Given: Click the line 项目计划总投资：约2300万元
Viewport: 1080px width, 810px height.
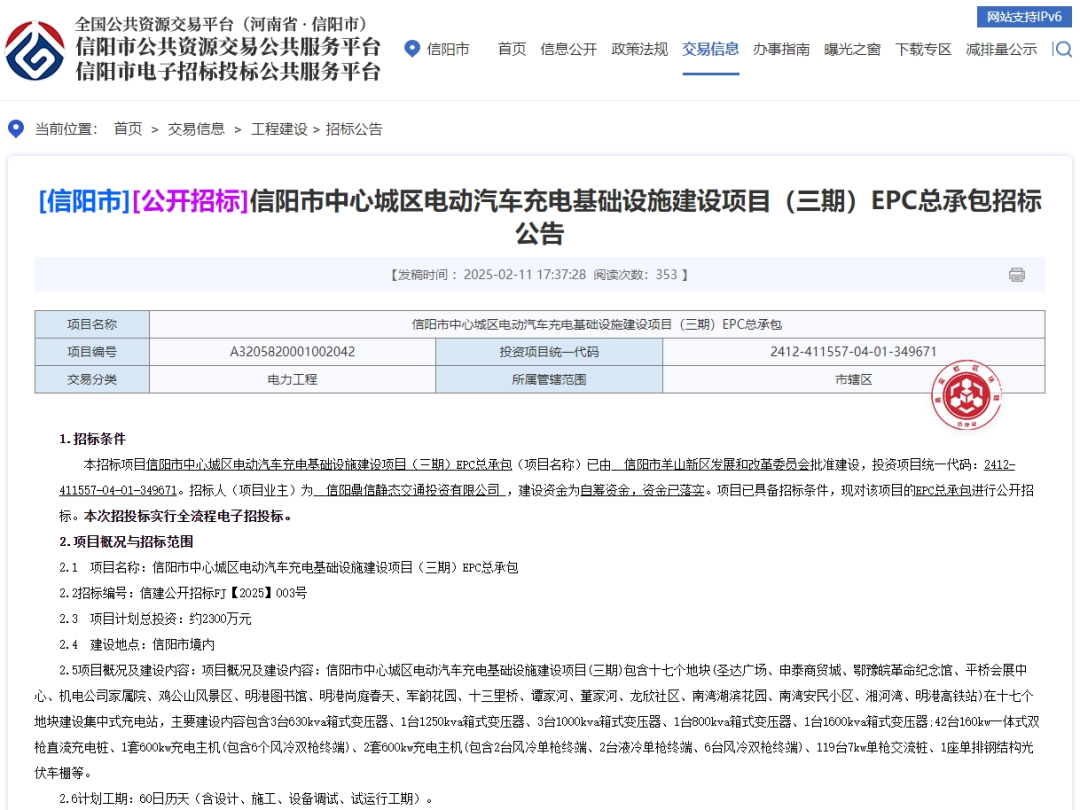Looking at the screenshot, I should coord(170,619).
